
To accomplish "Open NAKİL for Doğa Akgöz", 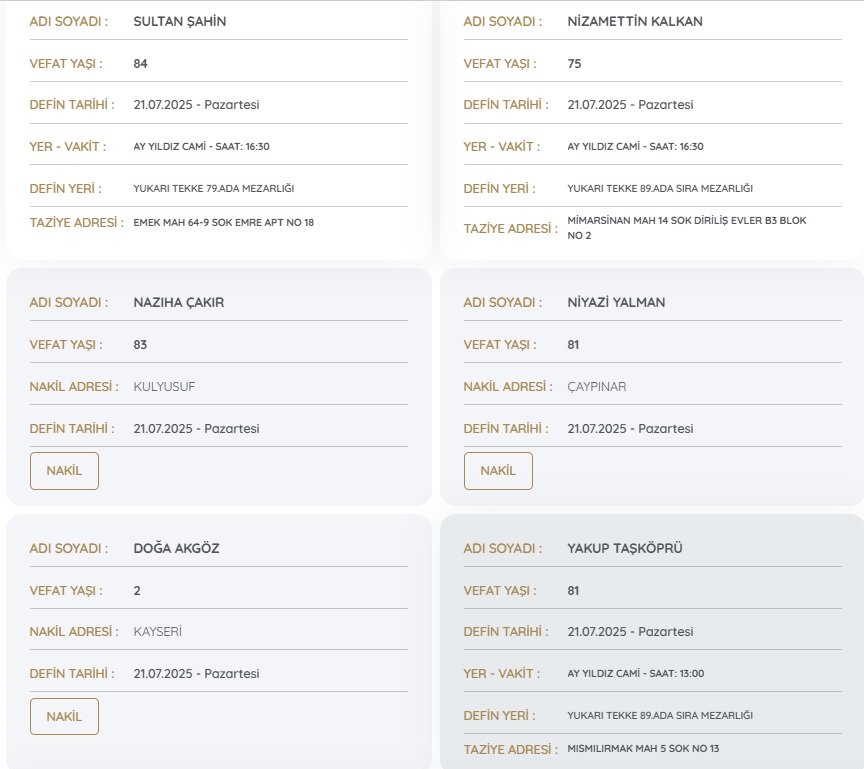I will click(x=64, y=717).
